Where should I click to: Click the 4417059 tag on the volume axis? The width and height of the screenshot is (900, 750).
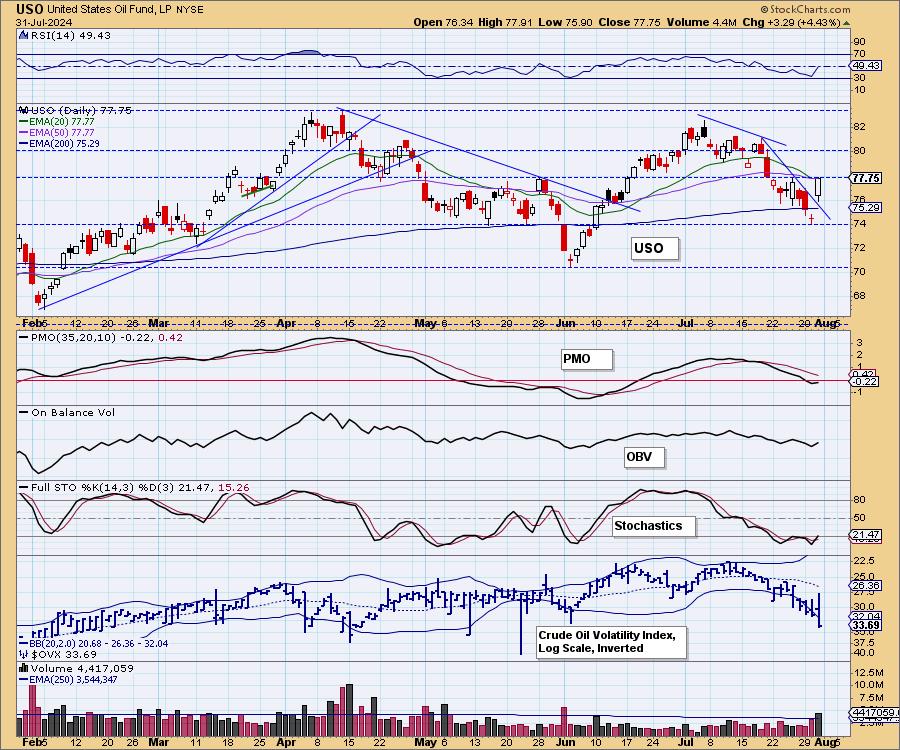coord(874,713)
